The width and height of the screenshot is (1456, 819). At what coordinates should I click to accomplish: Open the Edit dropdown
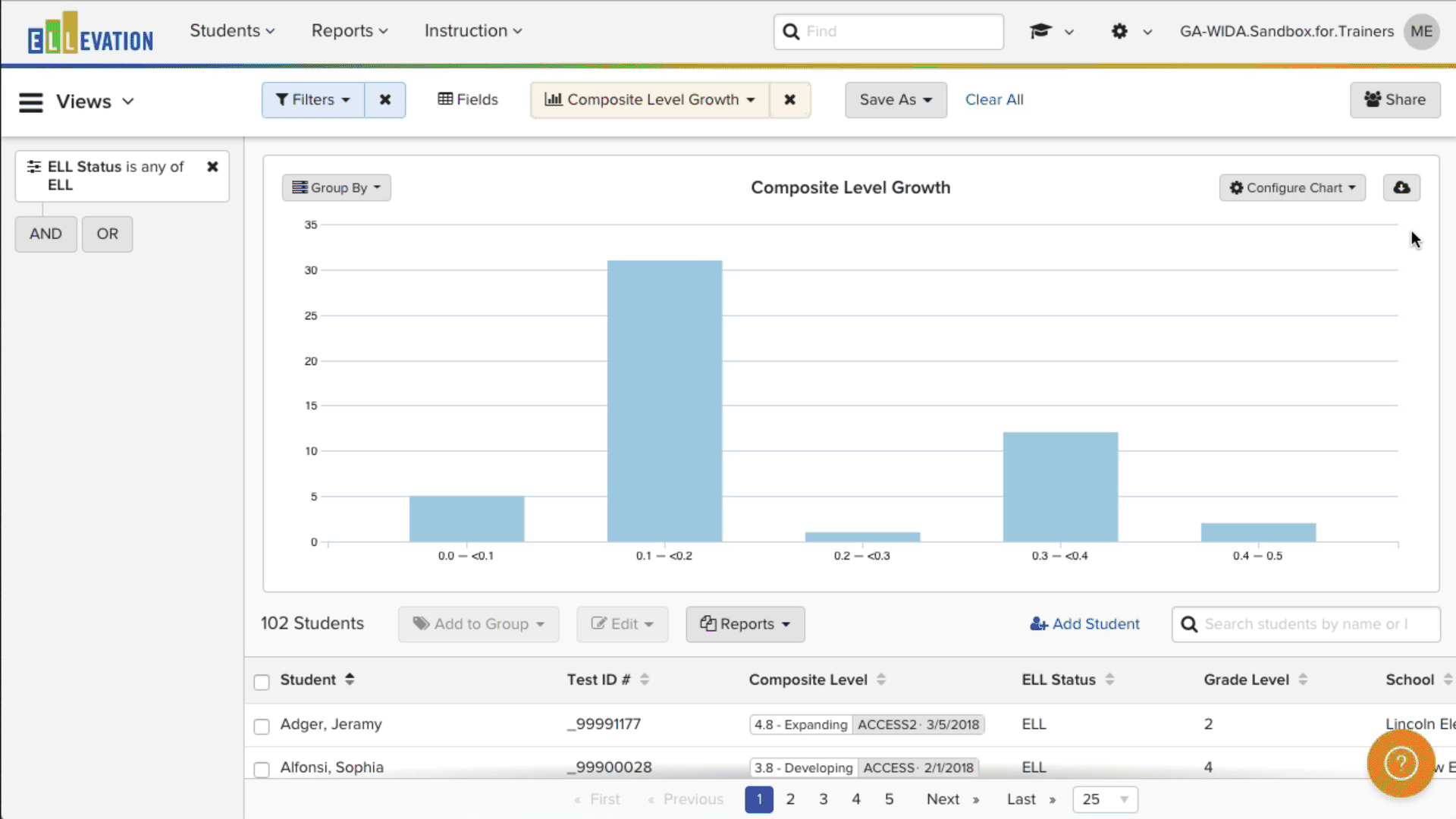pyautogui.click(x=623, y=624)
